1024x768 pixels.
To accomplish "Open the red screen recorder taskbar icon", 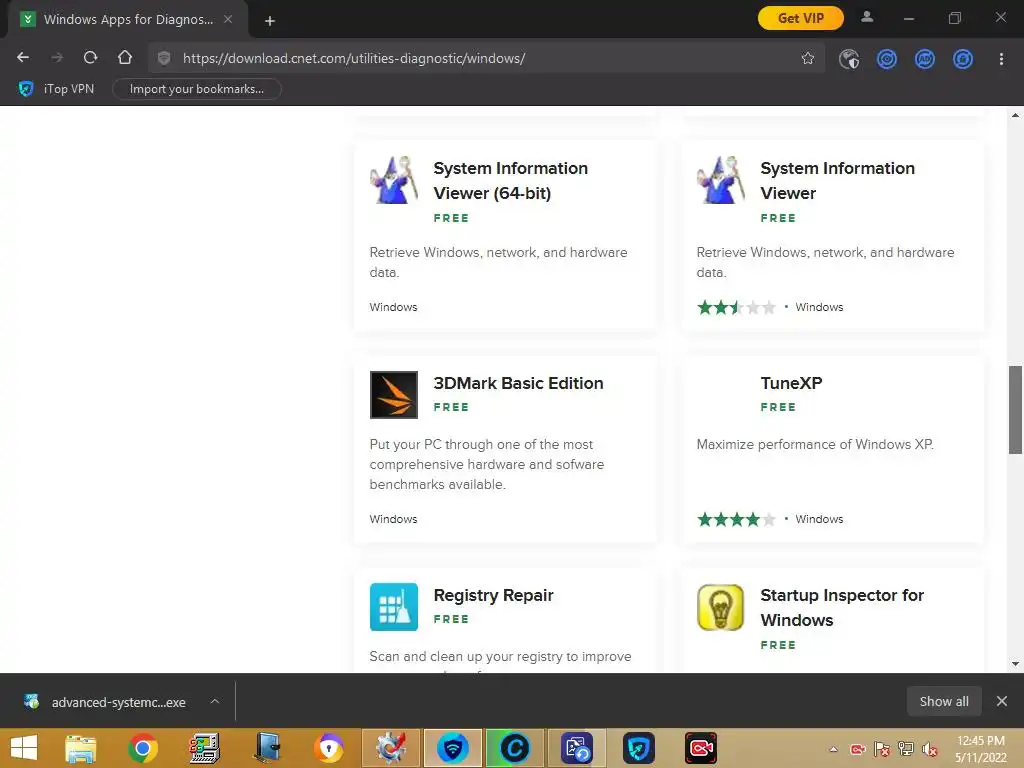I will point(701,748).
